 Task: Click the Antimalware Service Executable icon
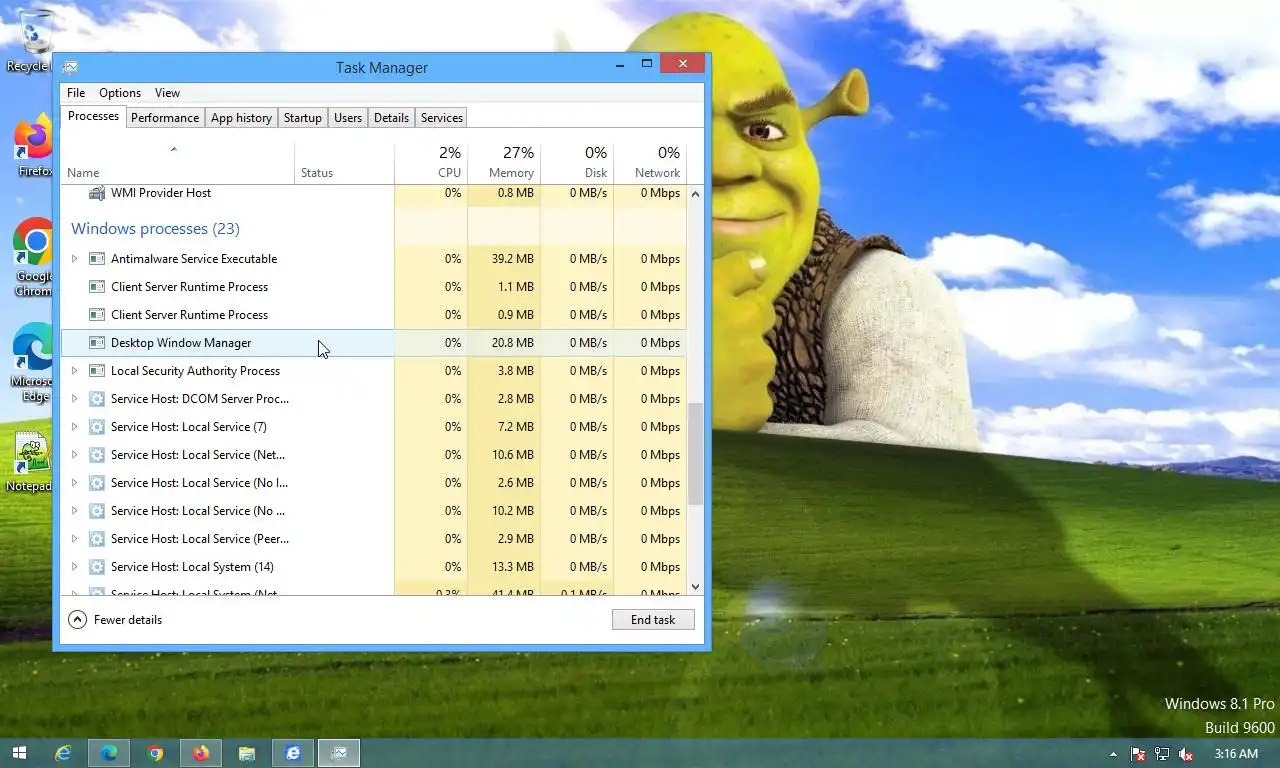97,259
